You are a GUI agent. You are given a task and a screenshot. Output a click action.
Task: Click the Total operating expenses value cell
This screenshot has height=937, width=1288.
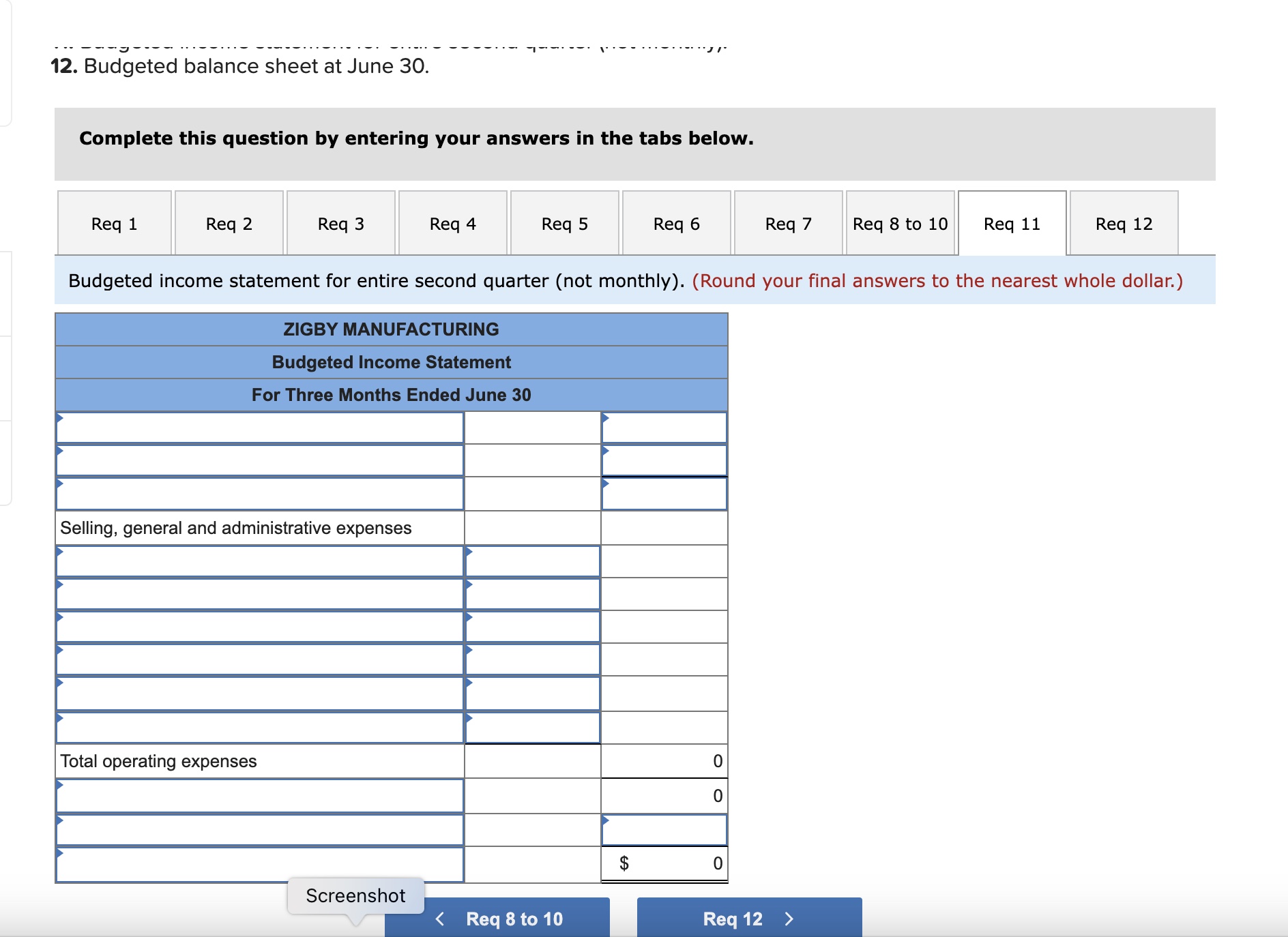(664, 761)
